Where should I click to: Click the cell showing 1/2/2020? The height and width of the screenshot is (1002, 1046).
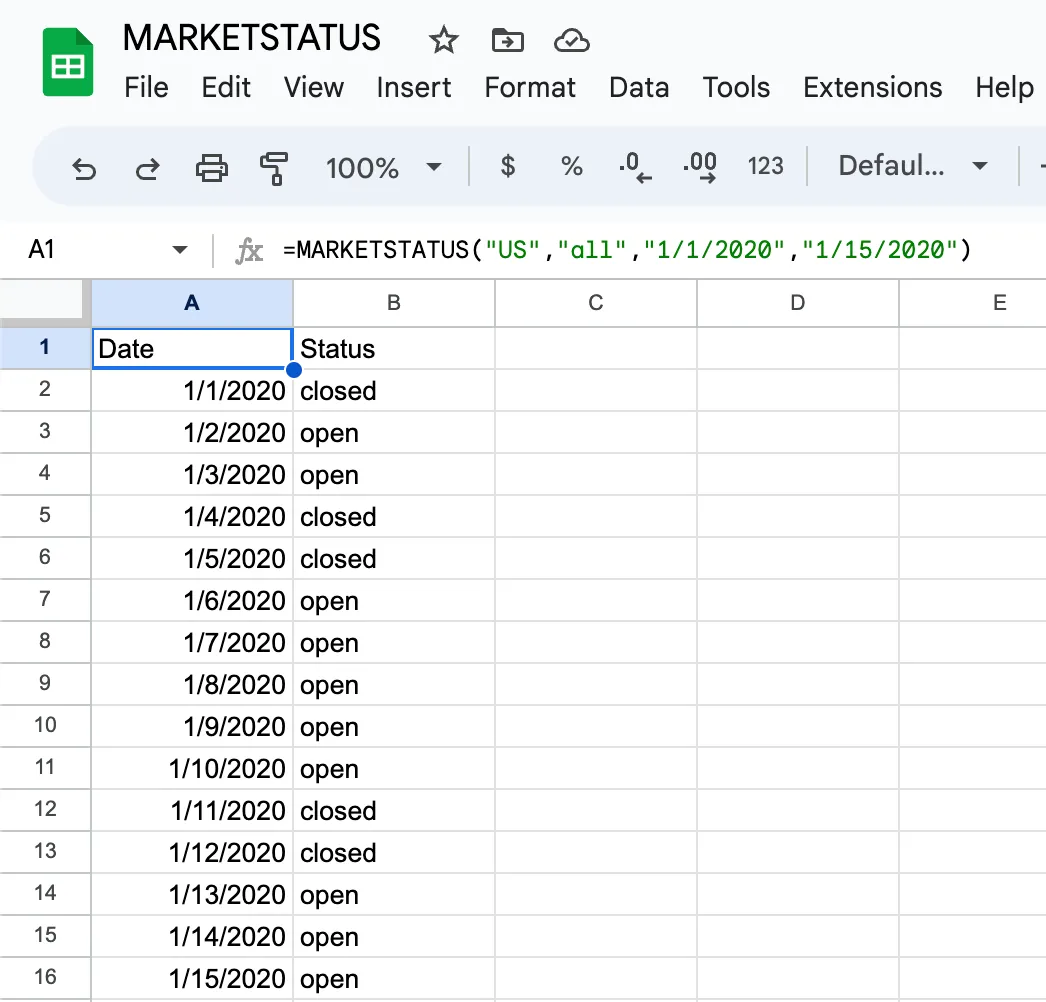click(x=192, y=432)
